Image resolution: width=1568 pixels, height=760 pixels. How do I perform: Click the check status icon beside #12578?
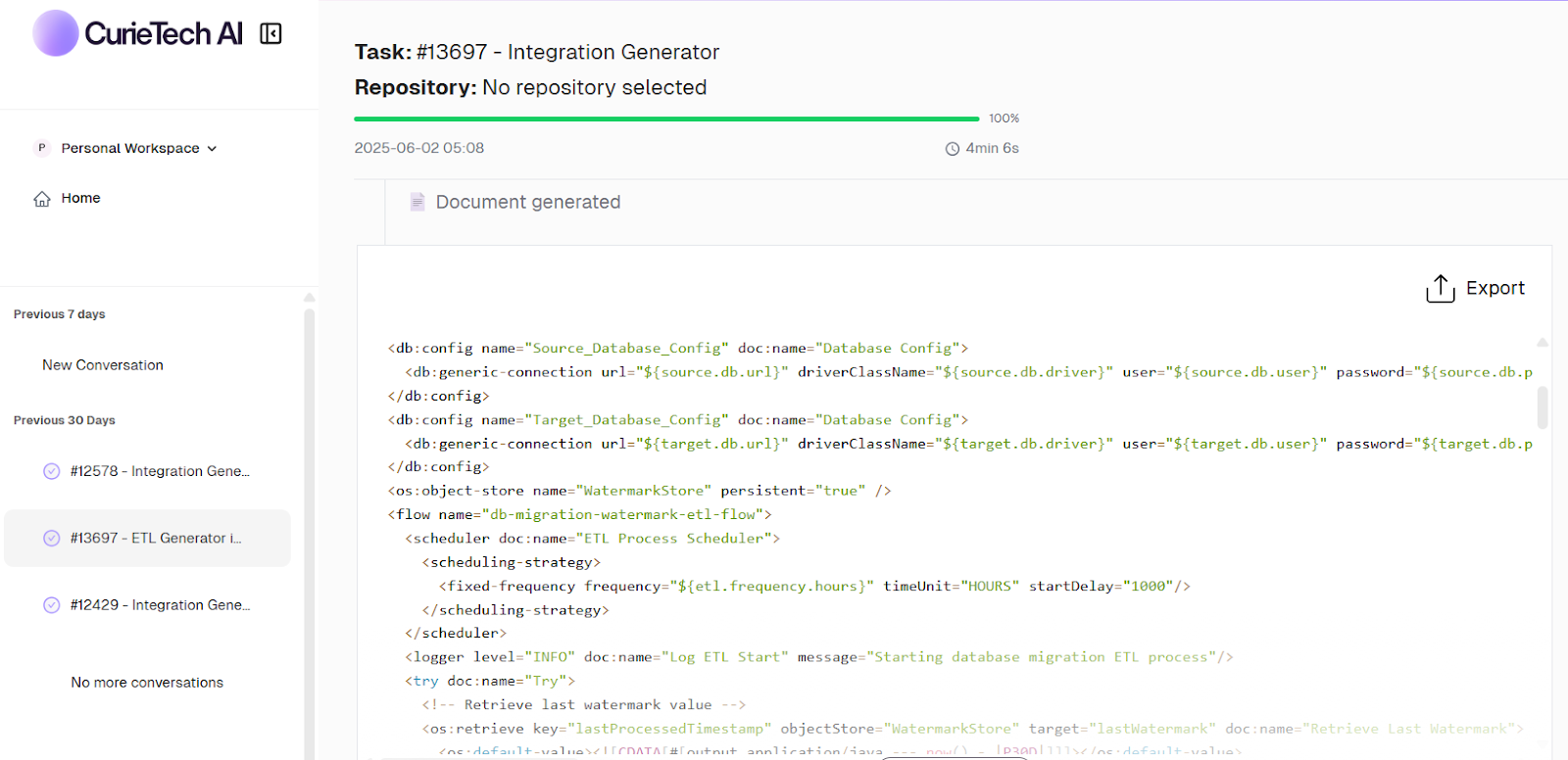[52, 471]
